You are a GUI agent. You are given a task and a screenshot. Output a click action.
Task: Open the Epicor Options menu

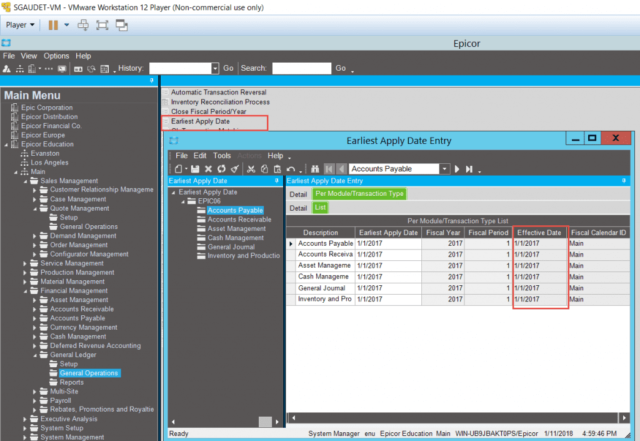coord(56,56)
